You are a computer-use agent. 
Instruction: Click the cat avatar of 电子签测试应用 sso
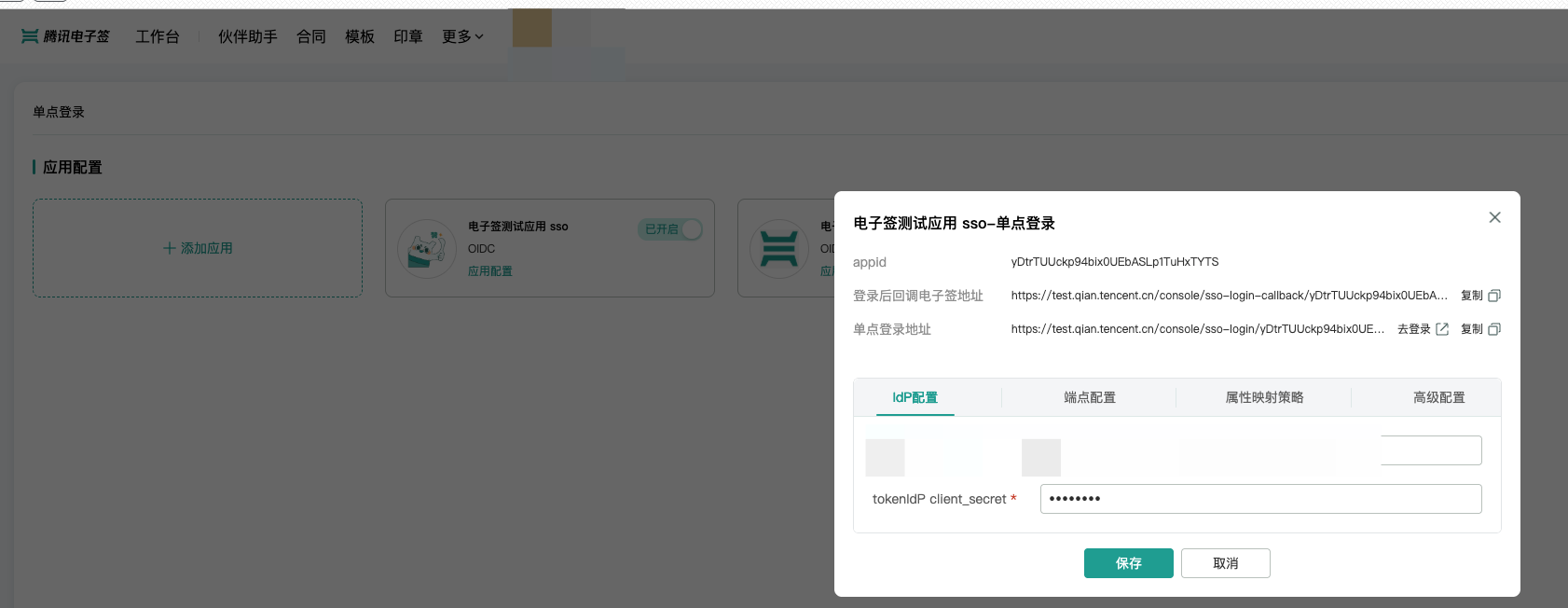[427, 249]
